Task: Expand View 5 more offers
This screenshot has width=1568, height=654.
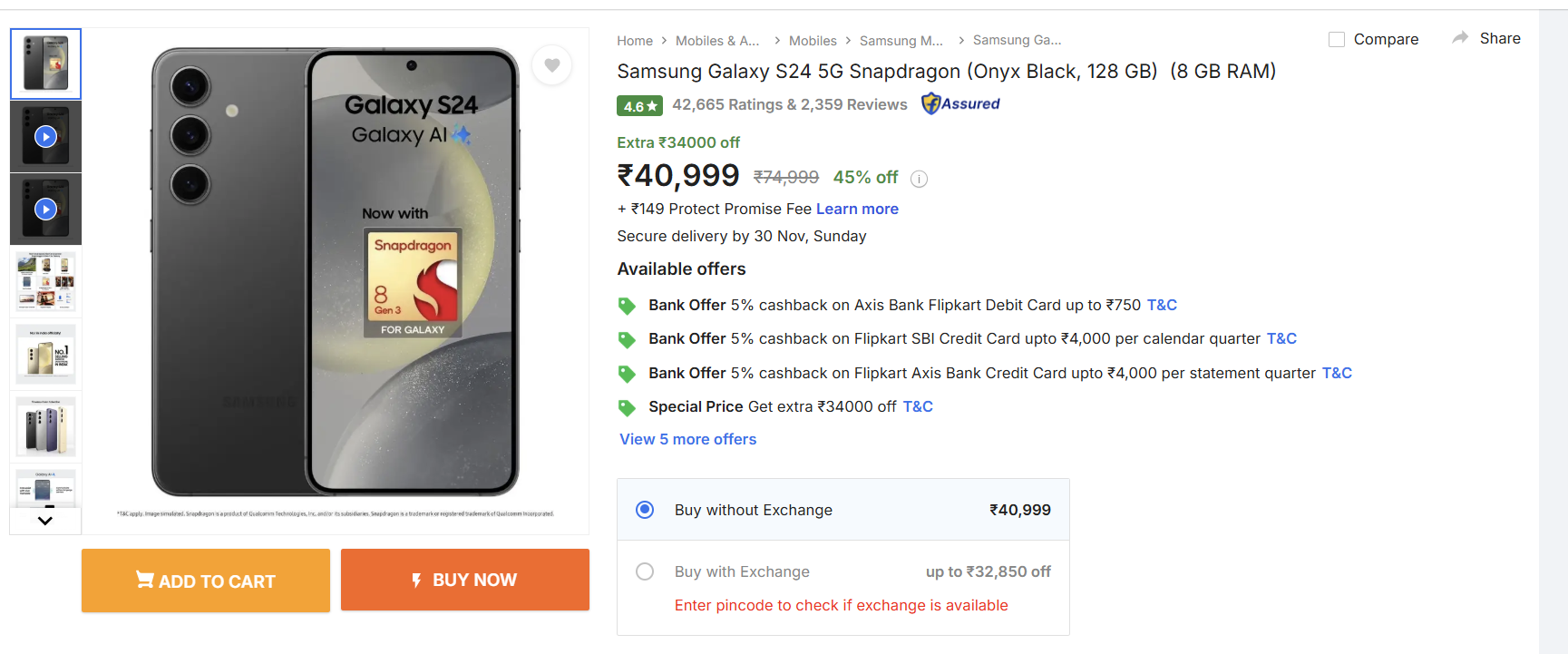Action: [x=687, y=439]
